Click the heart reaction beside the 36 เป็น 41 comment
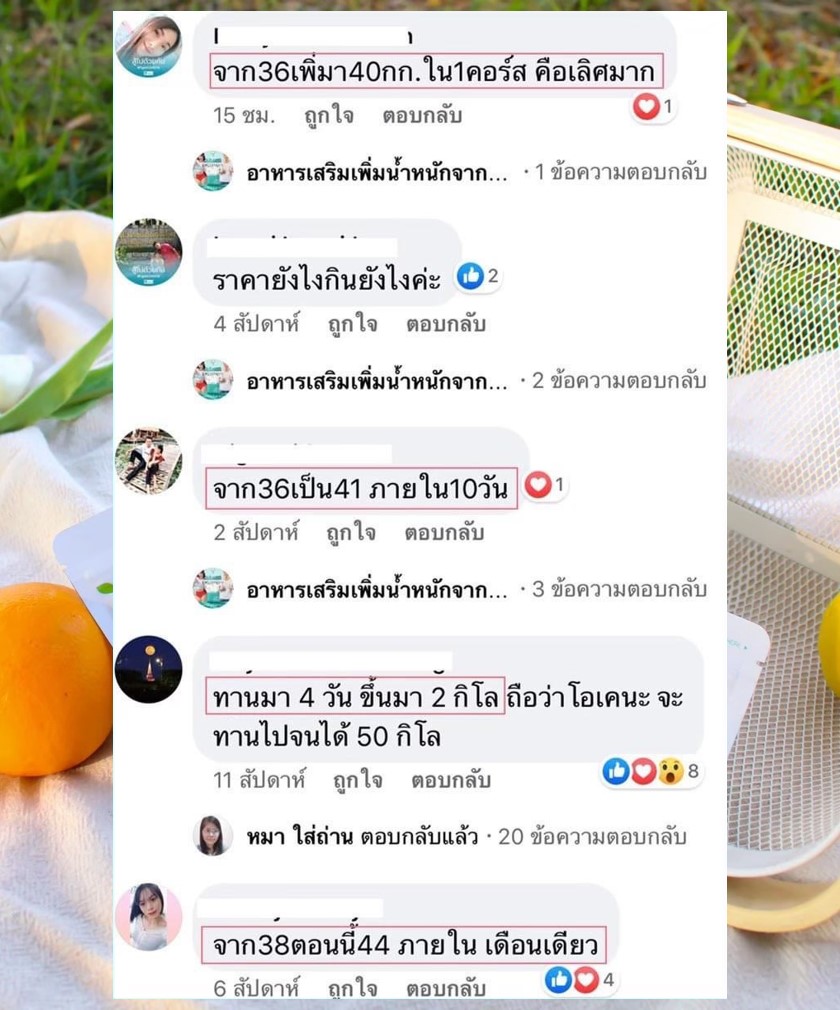 coord(538,484)
